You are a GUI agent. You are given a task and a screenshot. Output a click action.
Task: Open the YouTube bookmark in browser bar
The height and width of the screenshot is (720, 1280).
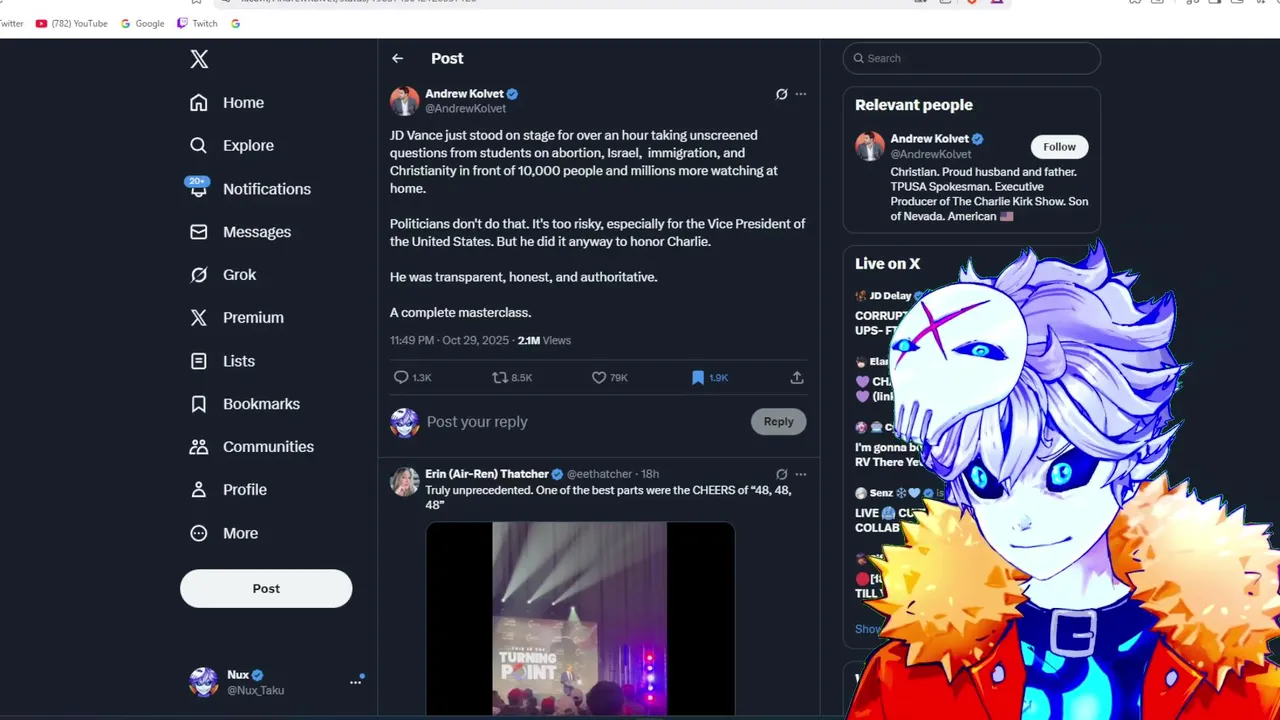pyautogui.click(x=72, y=23)
